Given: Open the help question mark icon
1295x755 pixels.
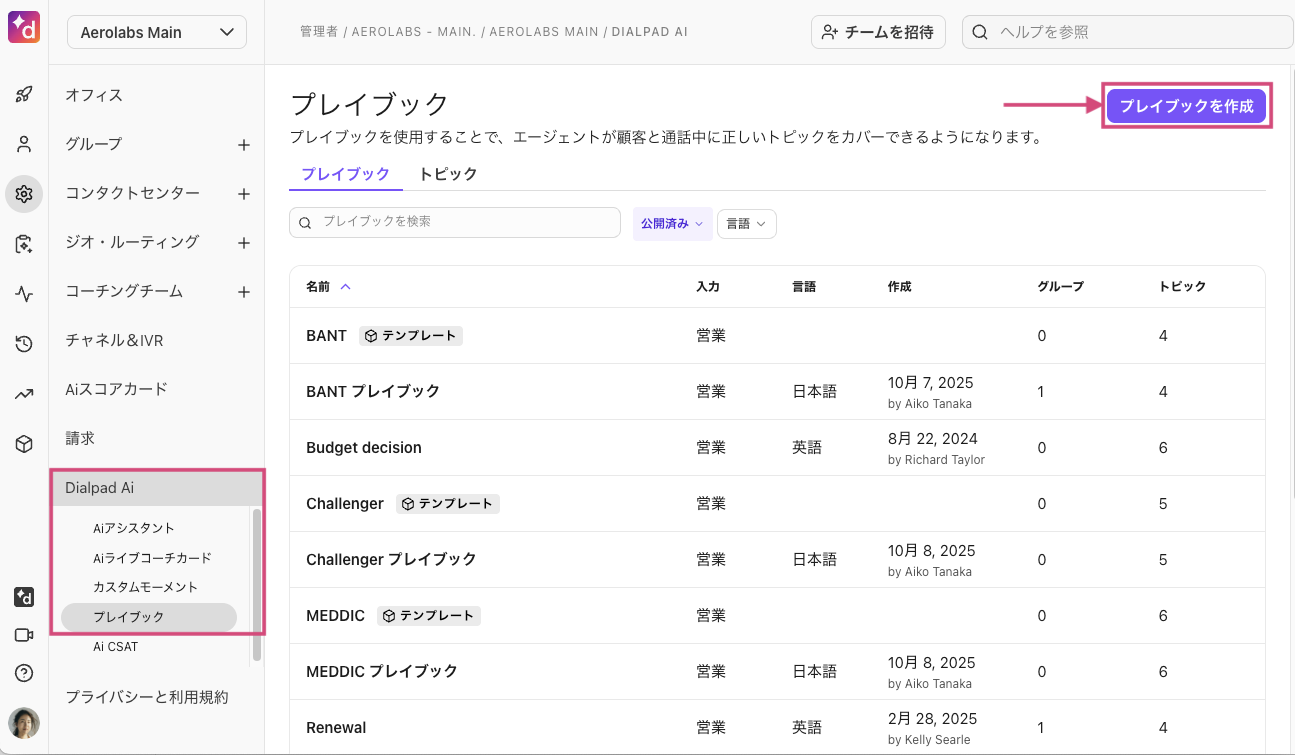Looking at the screenshot, I should click(x=24, y=673).
